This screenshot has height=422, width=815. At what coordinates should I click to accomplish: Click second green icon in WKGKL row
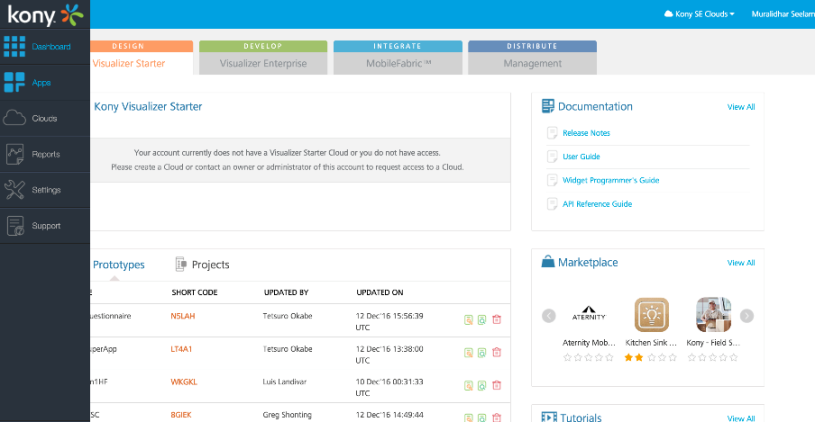[482, 385]
